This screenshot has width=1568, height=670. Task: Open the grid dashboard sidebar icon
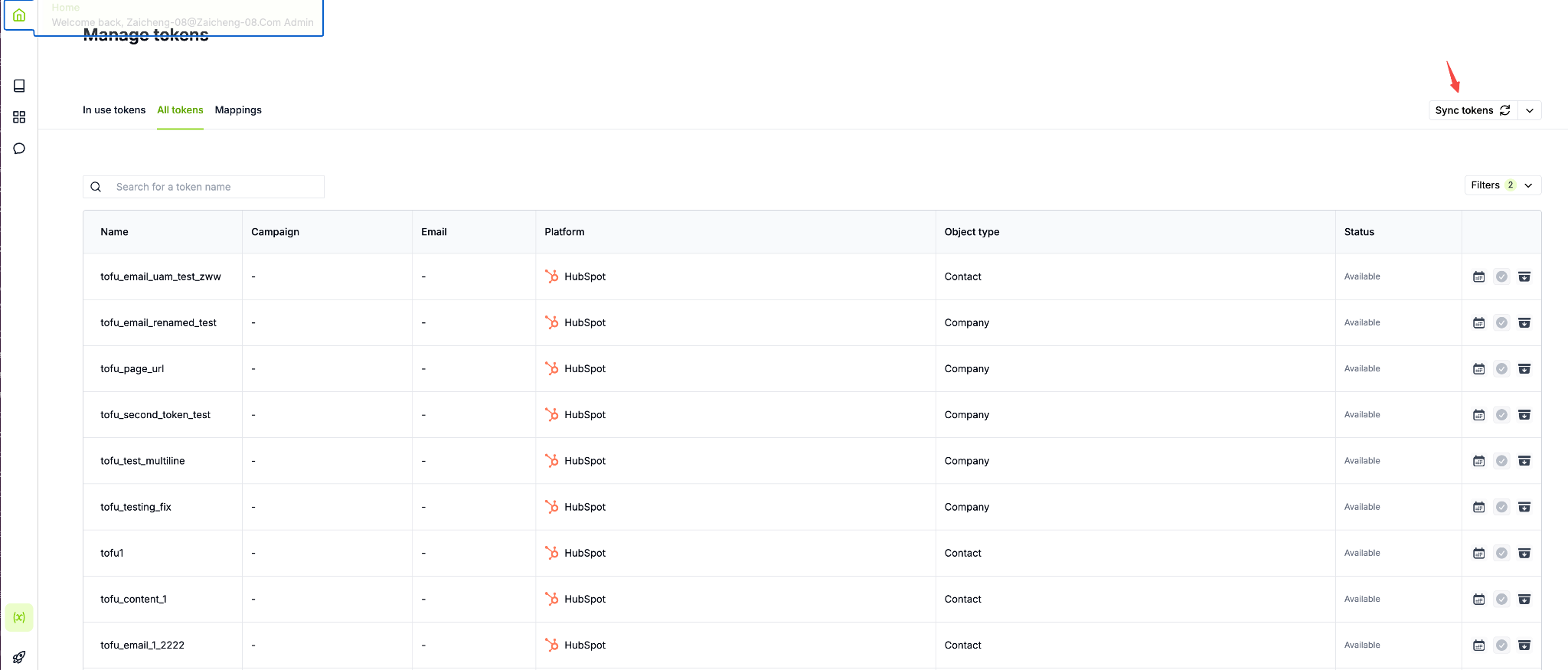[x=19, y=117]
